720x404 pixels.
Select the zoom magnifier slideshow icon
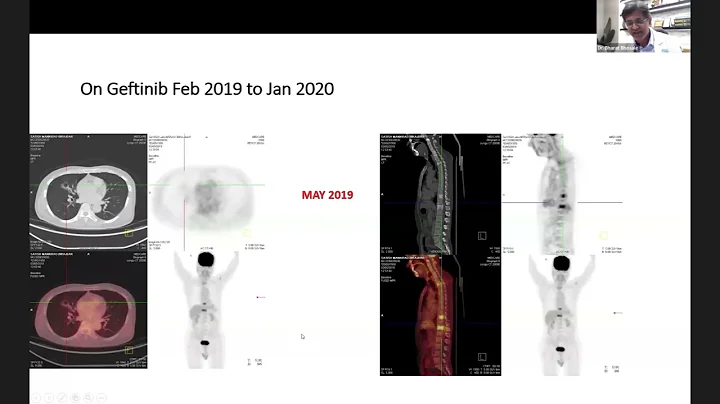click(89, 398)
